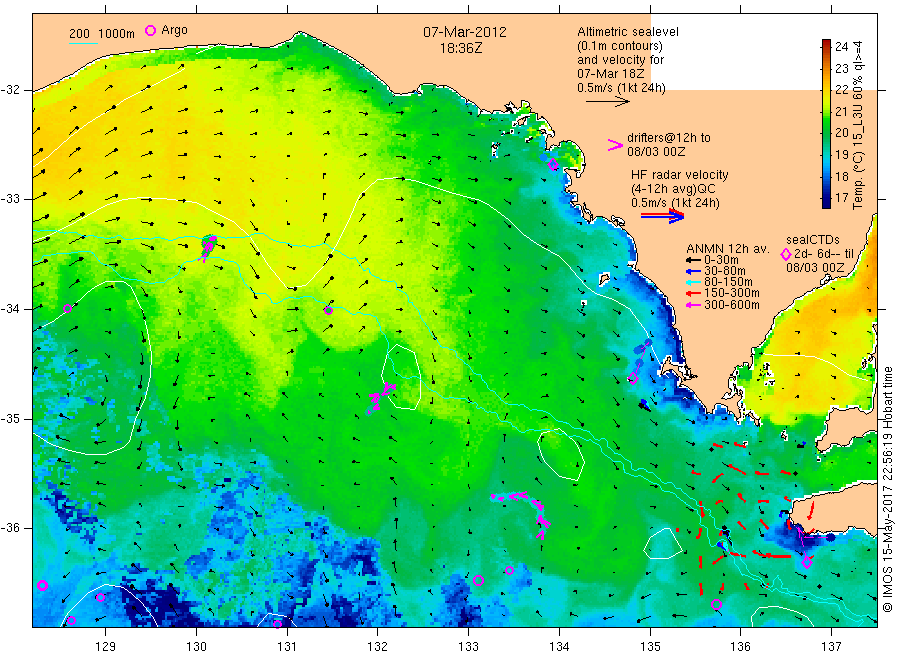
Task: Click the (0.1m contours) text
Action: point(620,46)
